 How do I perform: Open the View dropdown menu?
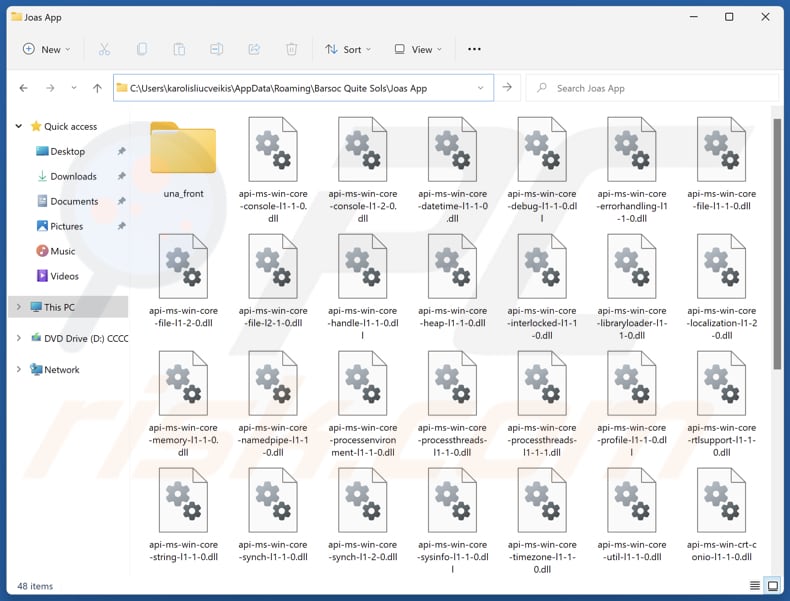pyautogui.click(x=418, y=49)
